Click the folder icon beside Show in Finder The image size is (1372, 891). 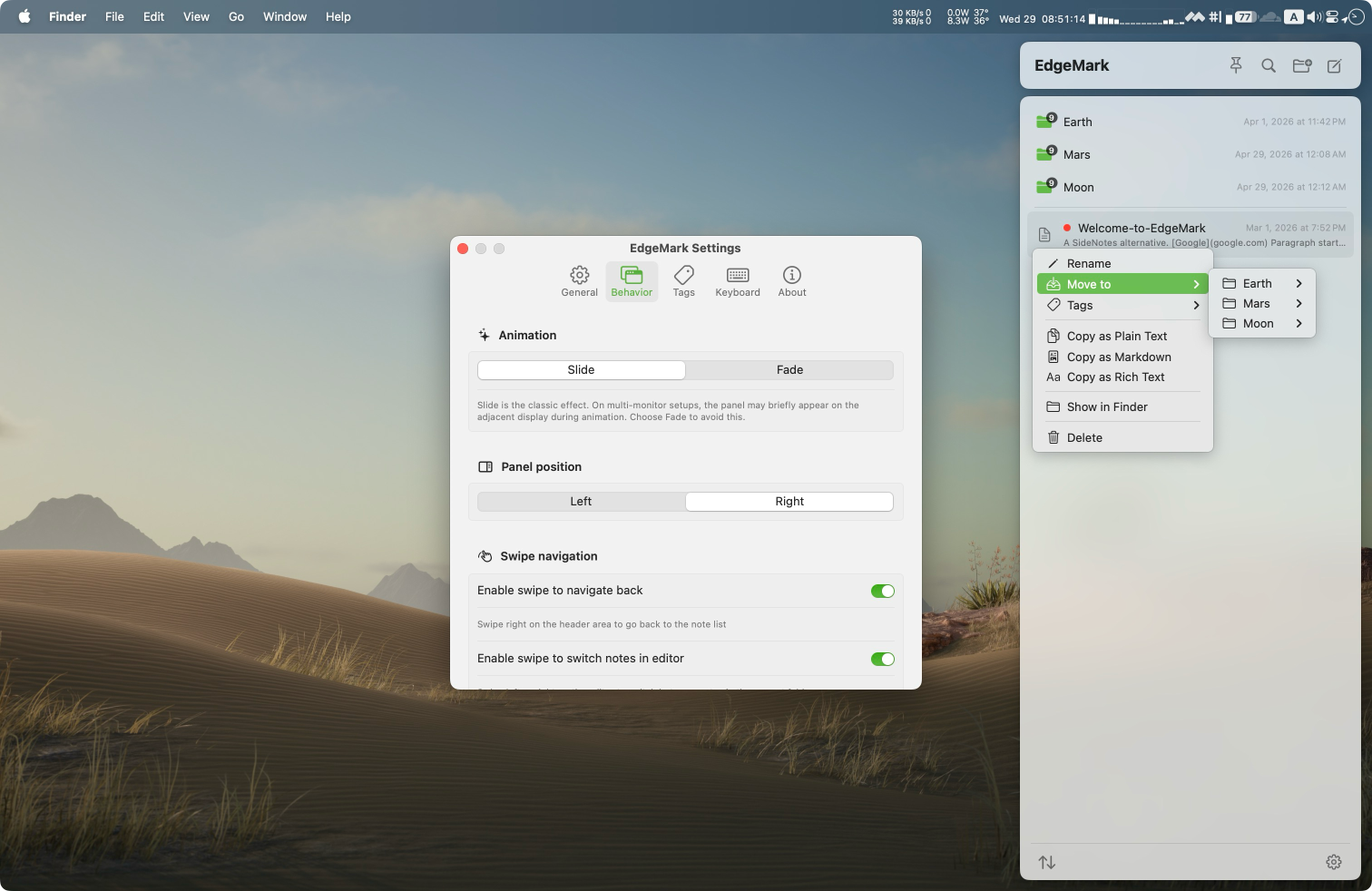(1053, 406)
